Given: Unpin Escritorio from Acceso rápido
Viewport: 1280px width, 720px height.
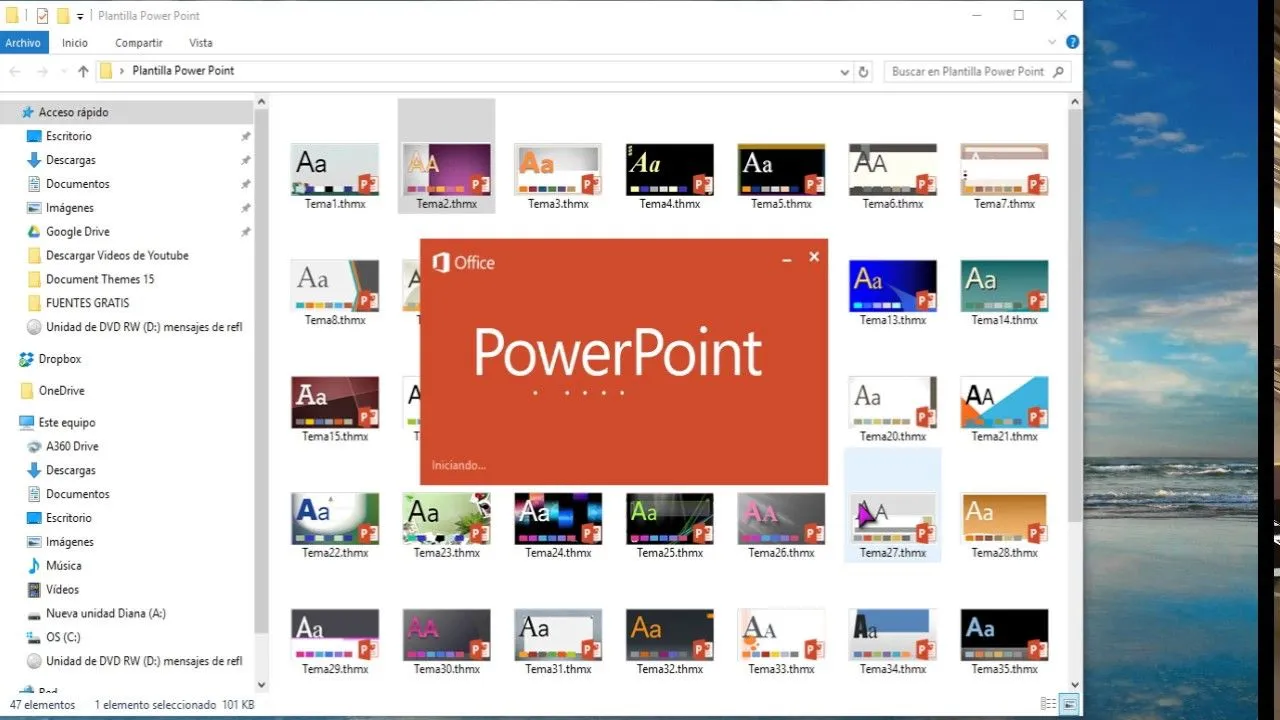Looking at the screenshot, I should (x=245, y=135).
